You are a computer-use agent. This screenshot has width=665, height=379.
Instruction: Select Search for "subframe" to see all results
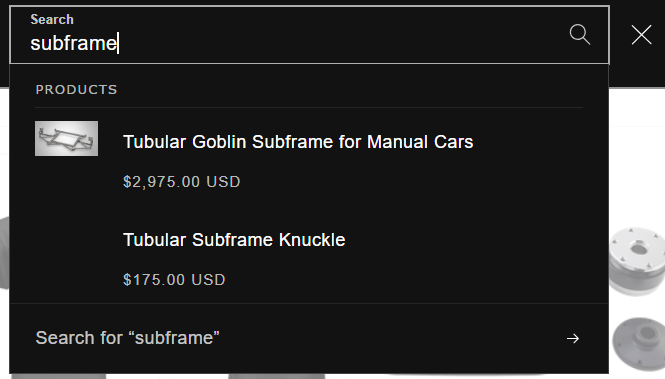tap(309, 338)
